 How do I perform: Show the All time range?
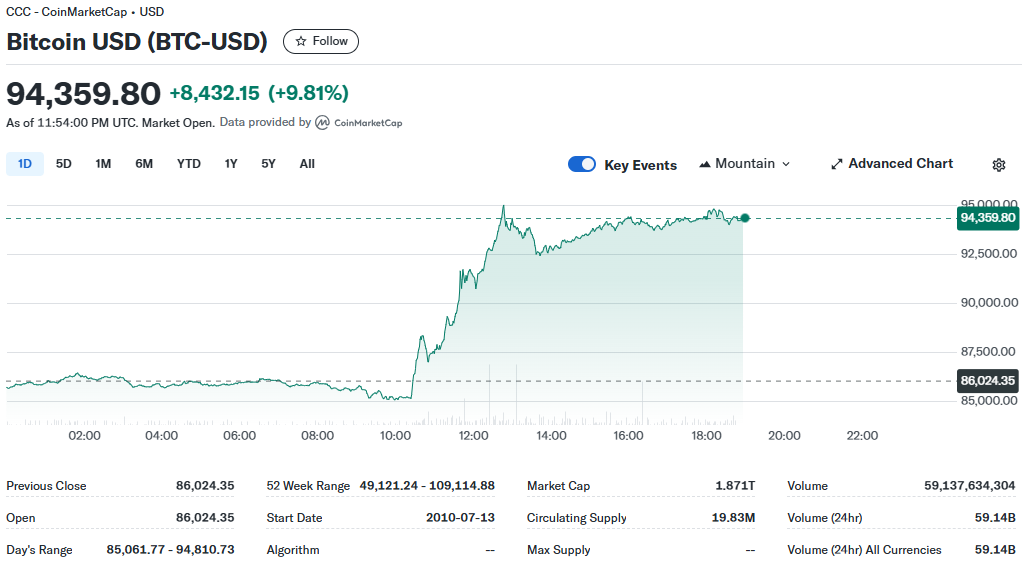(x=307, y=164)
